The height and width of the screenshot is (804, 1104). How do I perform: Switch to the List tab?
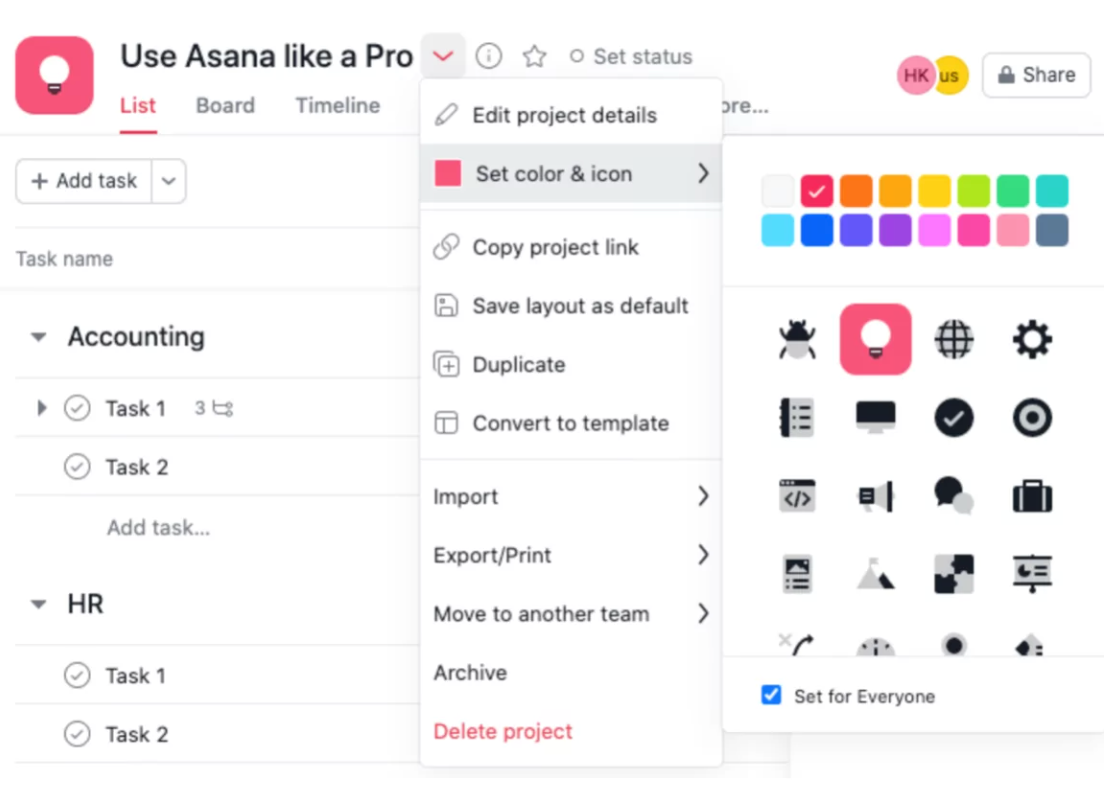[x=138, y=106]
